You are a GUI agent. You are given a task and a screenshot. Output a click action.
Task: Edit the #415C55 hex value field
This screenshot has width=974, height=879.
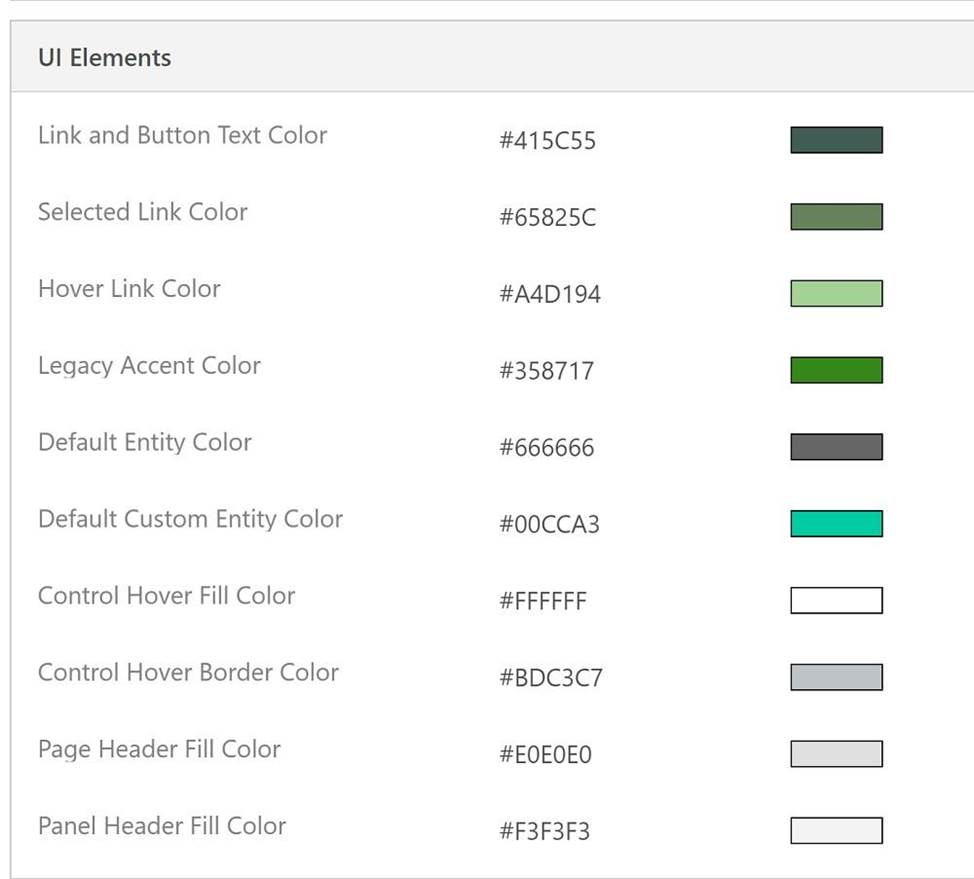point(547,141)
